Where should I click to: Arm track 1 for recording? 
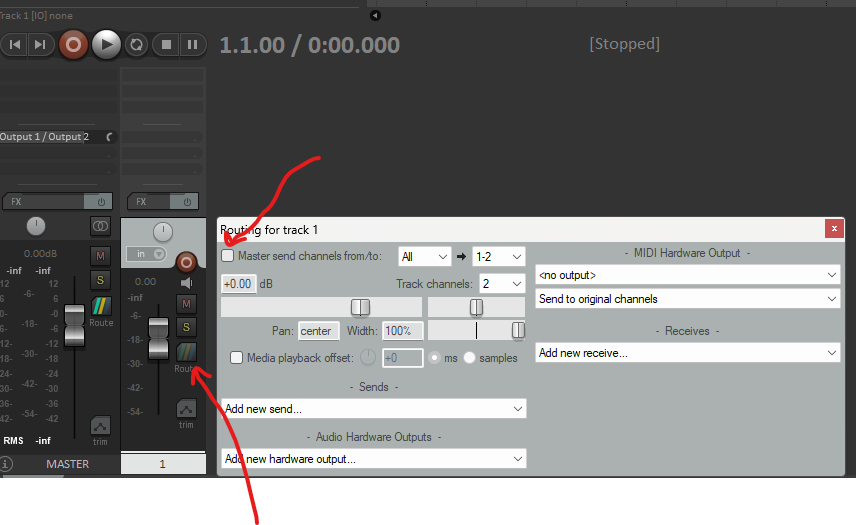185,263
